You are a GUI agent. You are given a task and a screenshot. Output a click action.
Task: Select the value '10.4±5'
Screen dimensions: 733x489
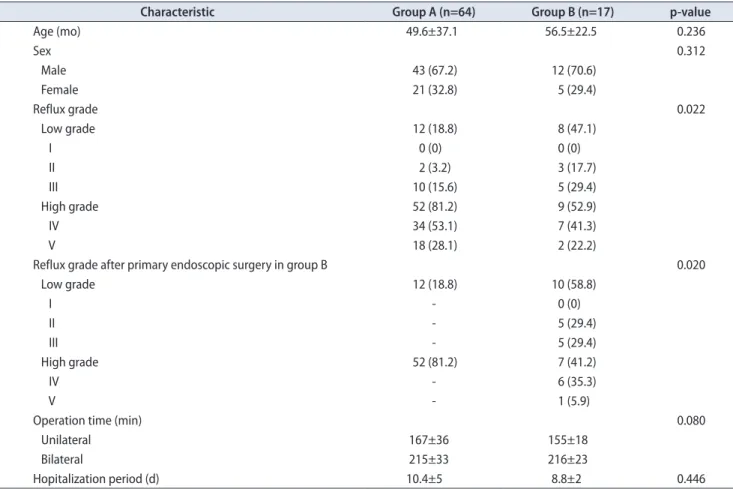pyautogui.click(x=424, y=479)
